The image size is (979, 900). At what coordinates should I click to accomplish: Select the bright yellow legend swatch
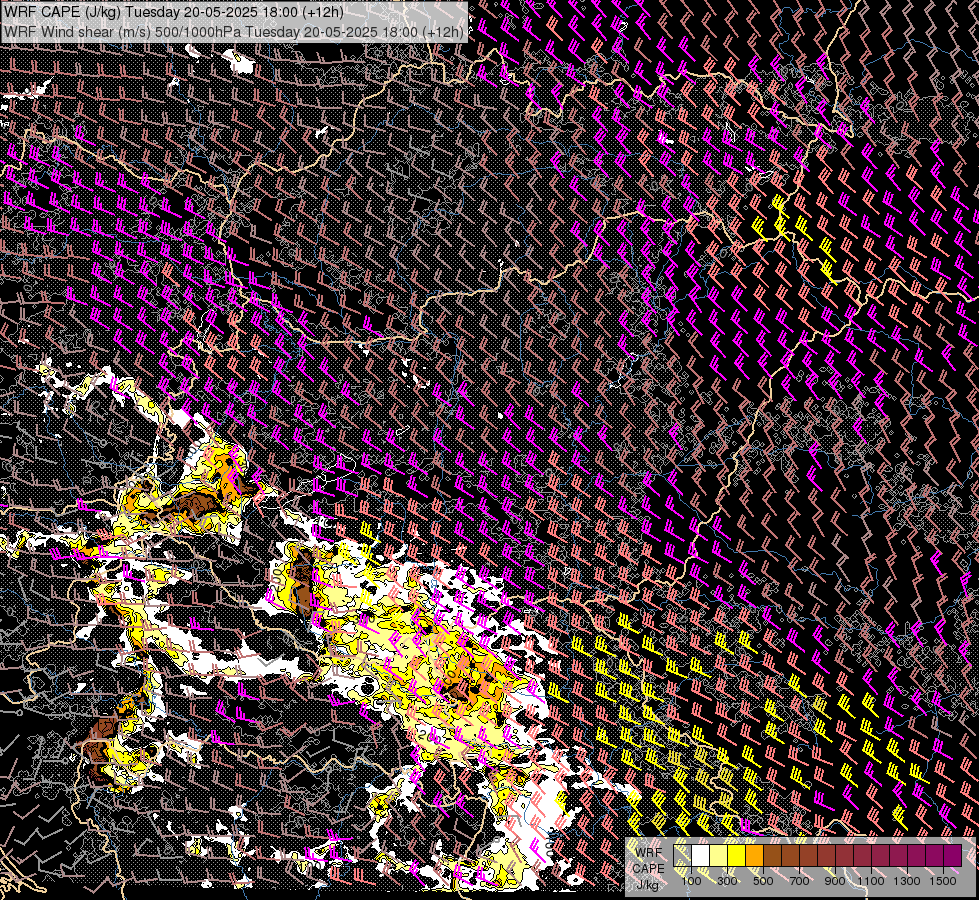pos(737,855)
